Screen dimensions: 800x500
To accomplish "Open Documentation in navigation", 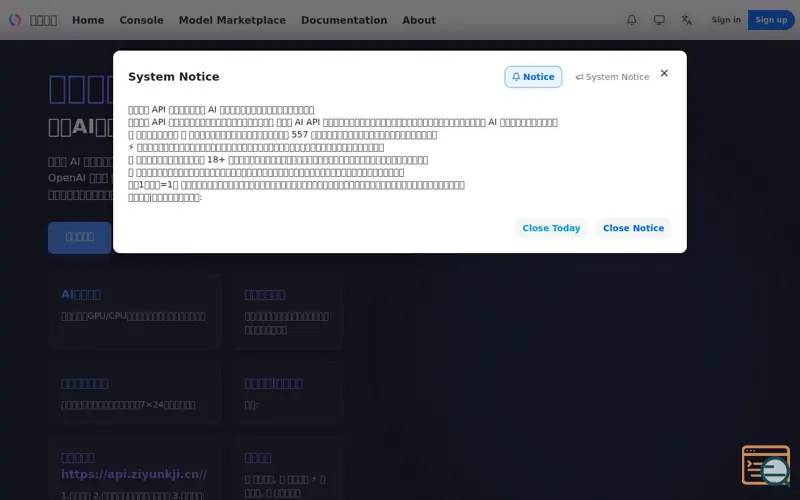I will click(344, 20).
